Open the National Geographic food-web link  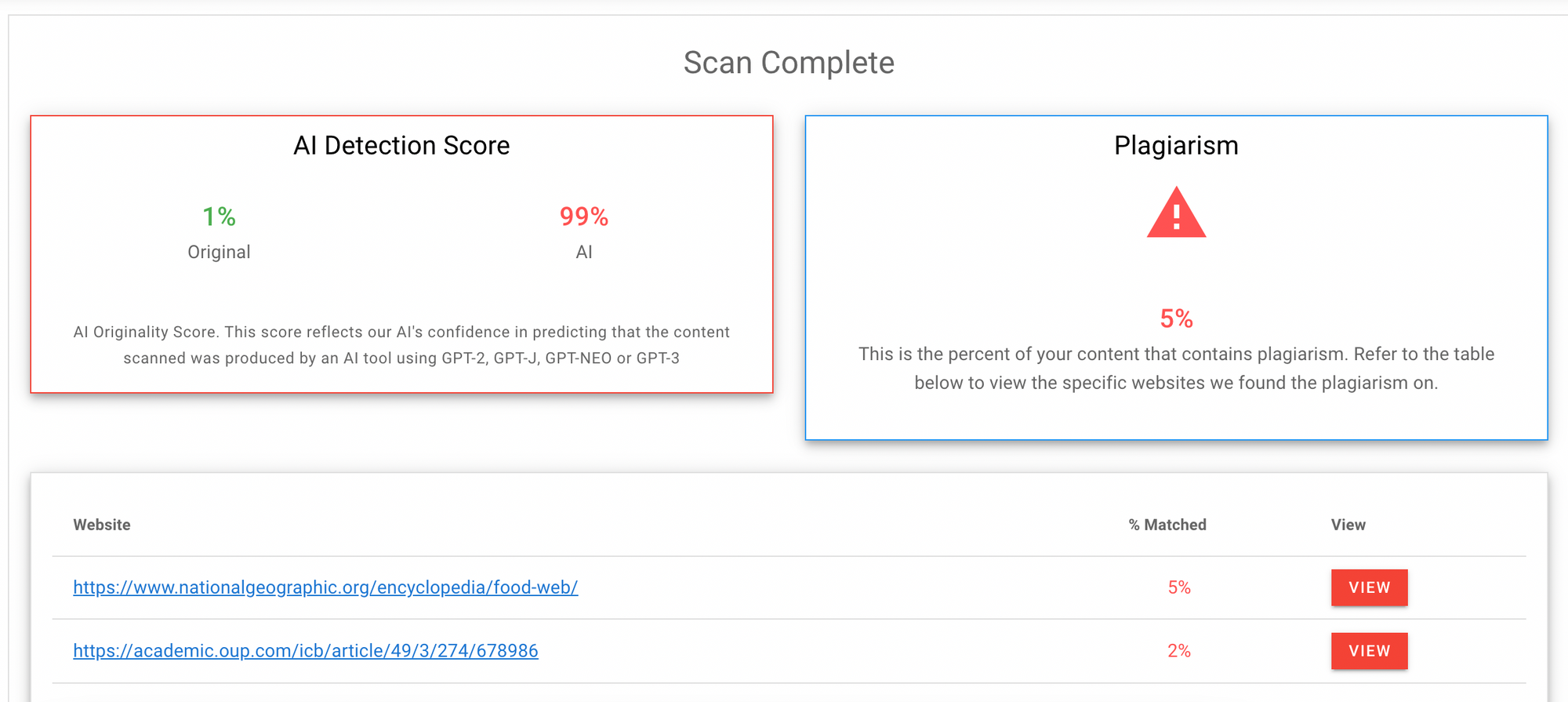coord(325,587)
